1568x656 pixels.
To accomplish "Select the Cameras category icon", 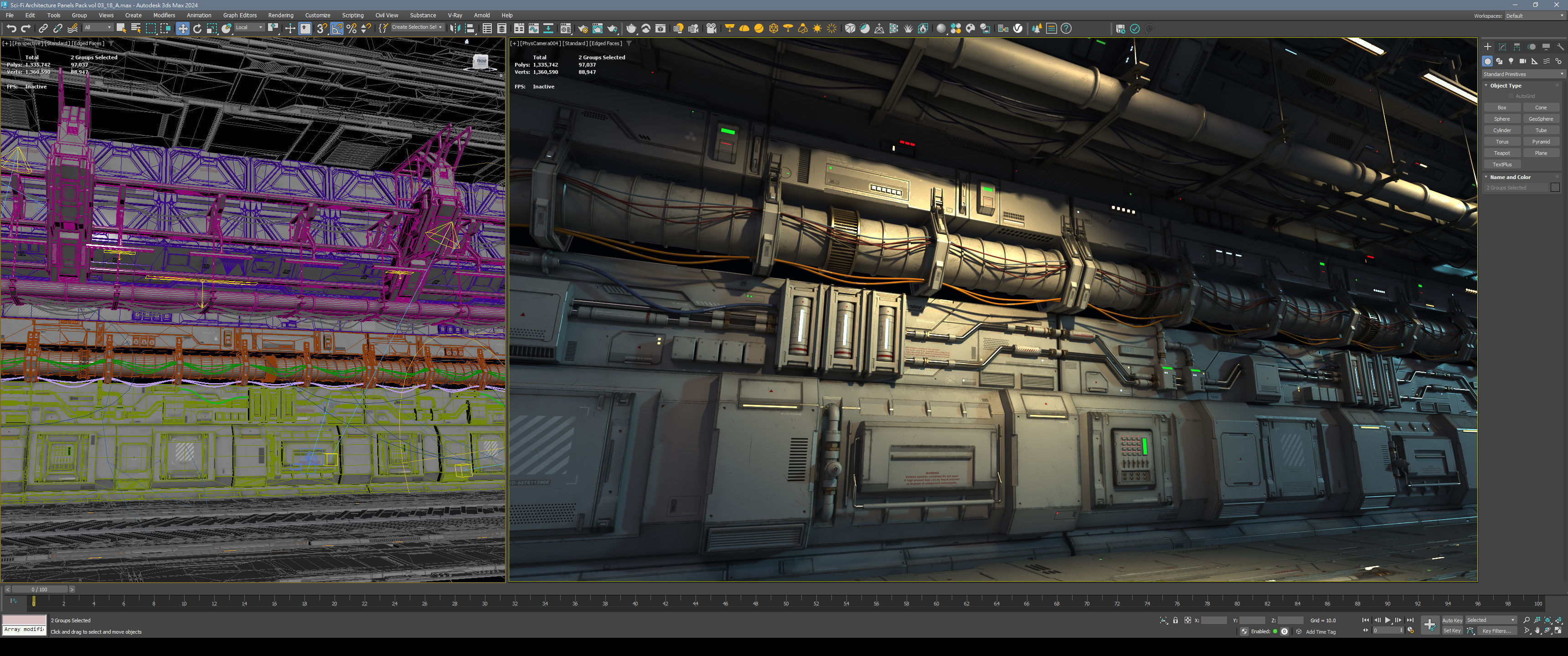I will tap(1522, 61).
